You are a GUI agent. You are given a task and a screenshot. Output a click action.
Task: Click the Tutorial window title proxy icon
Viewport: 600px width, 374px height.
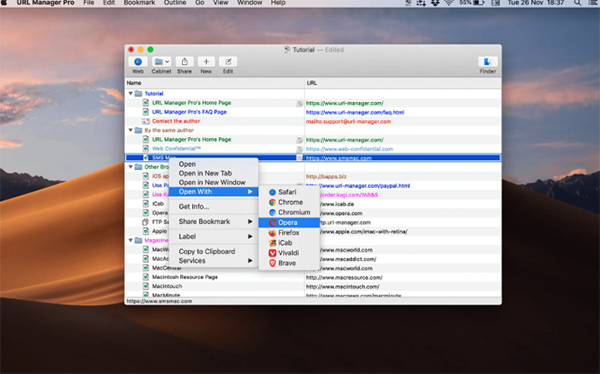click(287, 50)
